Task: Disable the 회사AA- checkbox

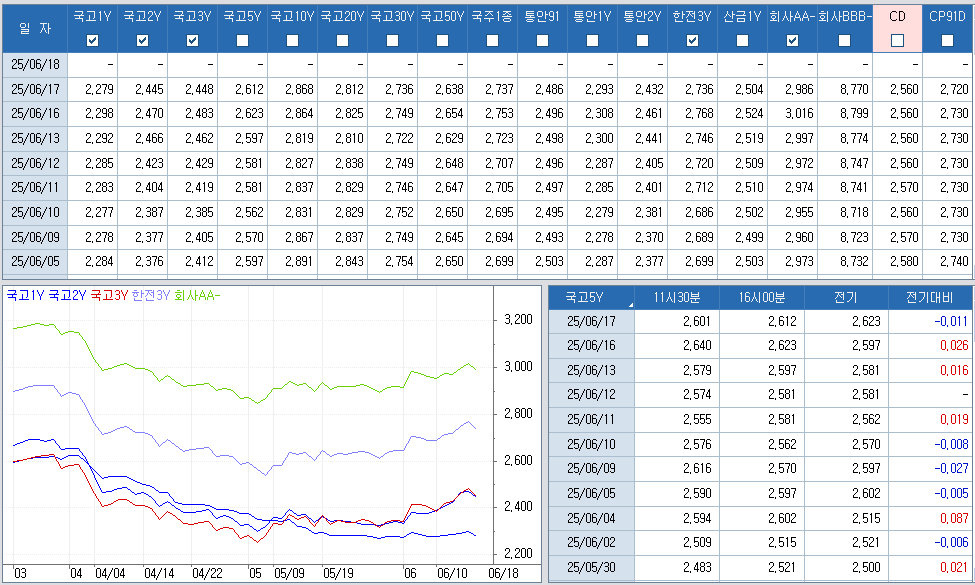Action: click(793, 40)
